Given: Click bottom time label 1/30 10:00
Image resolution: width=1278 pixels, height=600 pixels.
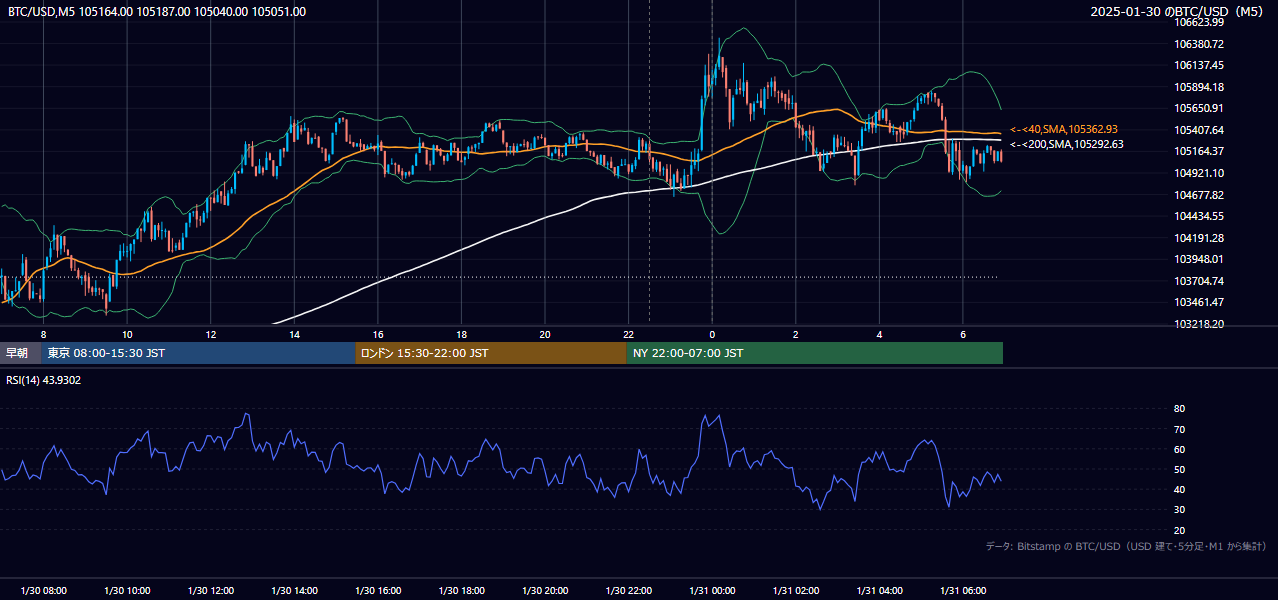Looking at the screenshot, I should point(127,591).
